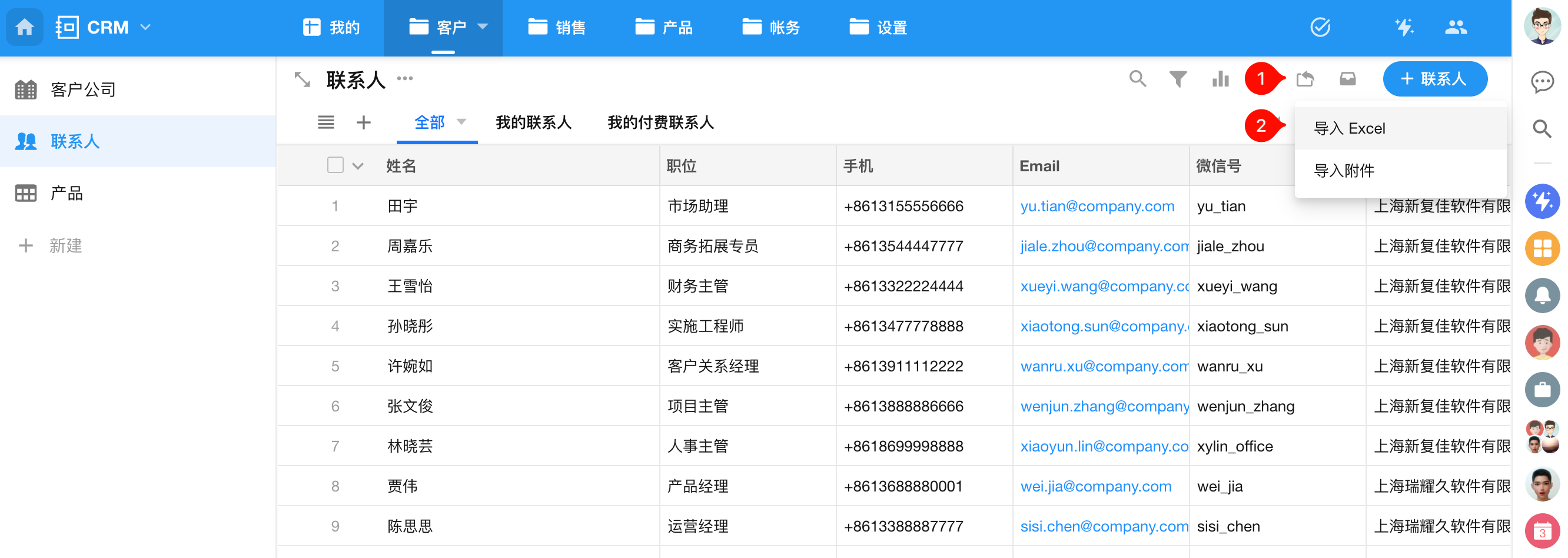
Task: Toggle the select-all checkbox in table header
Action: click(x=335, y=165)
